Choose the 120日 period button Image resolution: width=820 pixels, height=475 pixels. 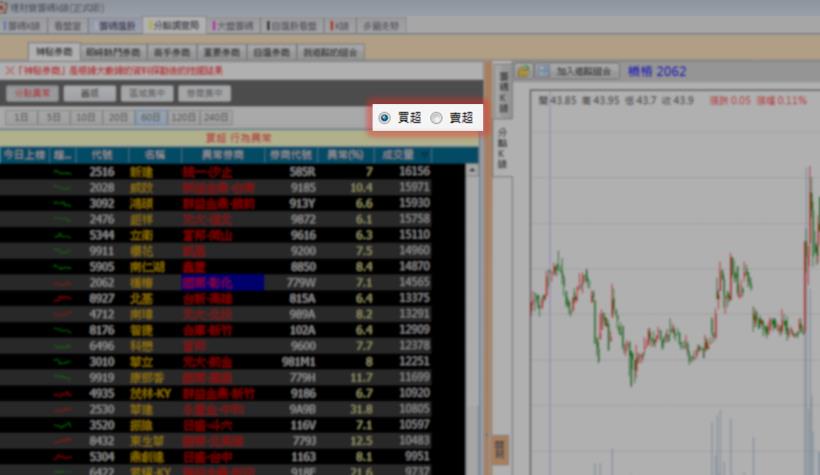pyautogui.click(x=183, y=117)
